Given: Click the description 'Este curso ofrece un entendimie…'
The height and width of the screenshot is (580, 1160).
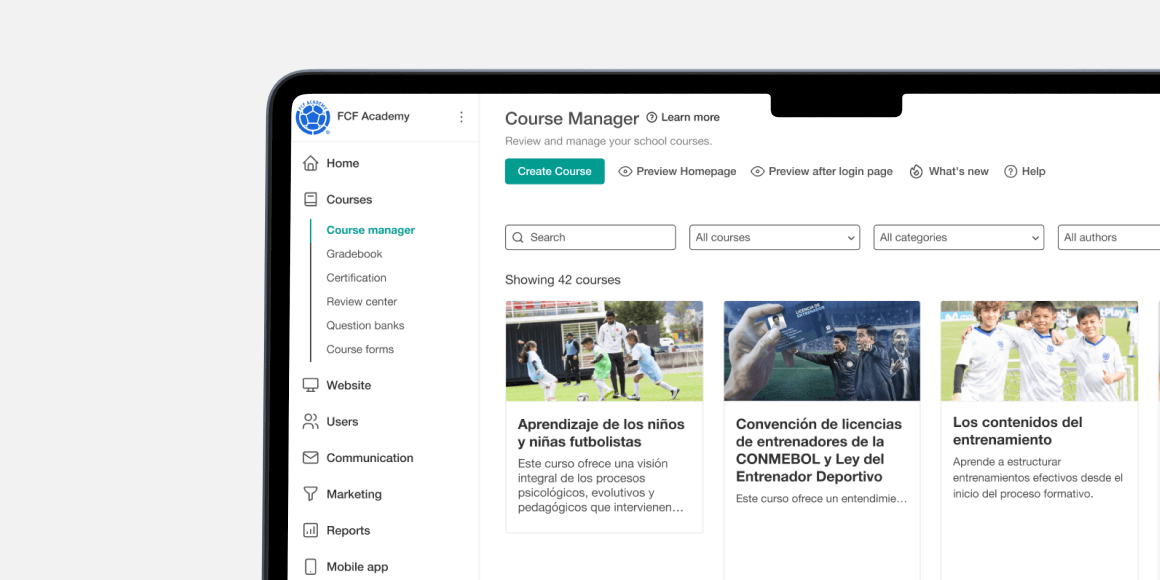Looking at the screenshot, I should click(x=821, y=499).
